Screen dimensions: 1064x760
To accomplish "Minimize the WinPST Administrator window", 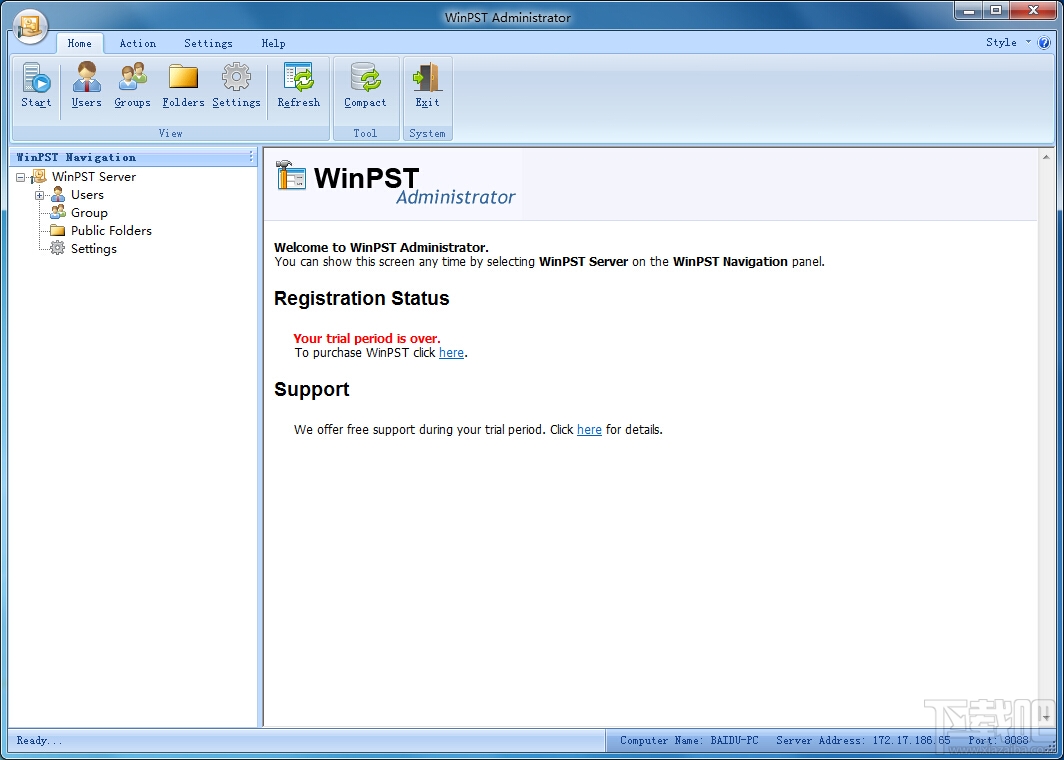I will 968,10.
